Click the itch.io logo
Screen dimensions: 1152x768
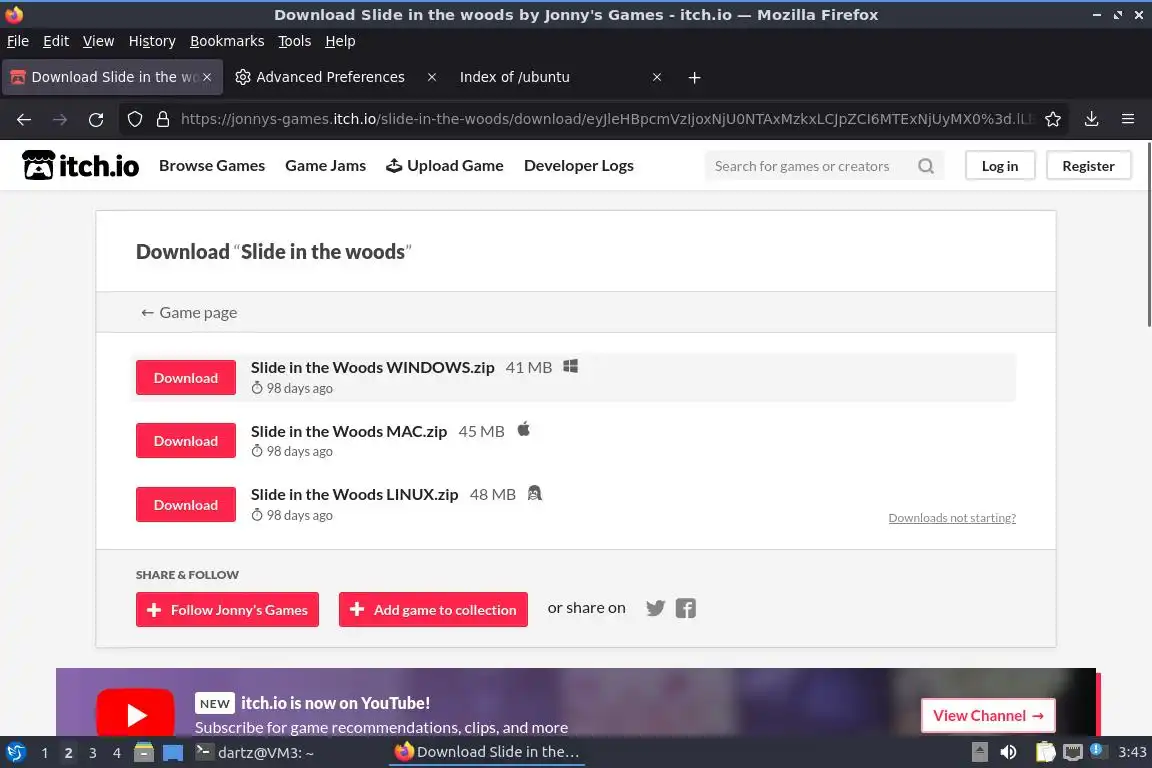tap(80, 165)
